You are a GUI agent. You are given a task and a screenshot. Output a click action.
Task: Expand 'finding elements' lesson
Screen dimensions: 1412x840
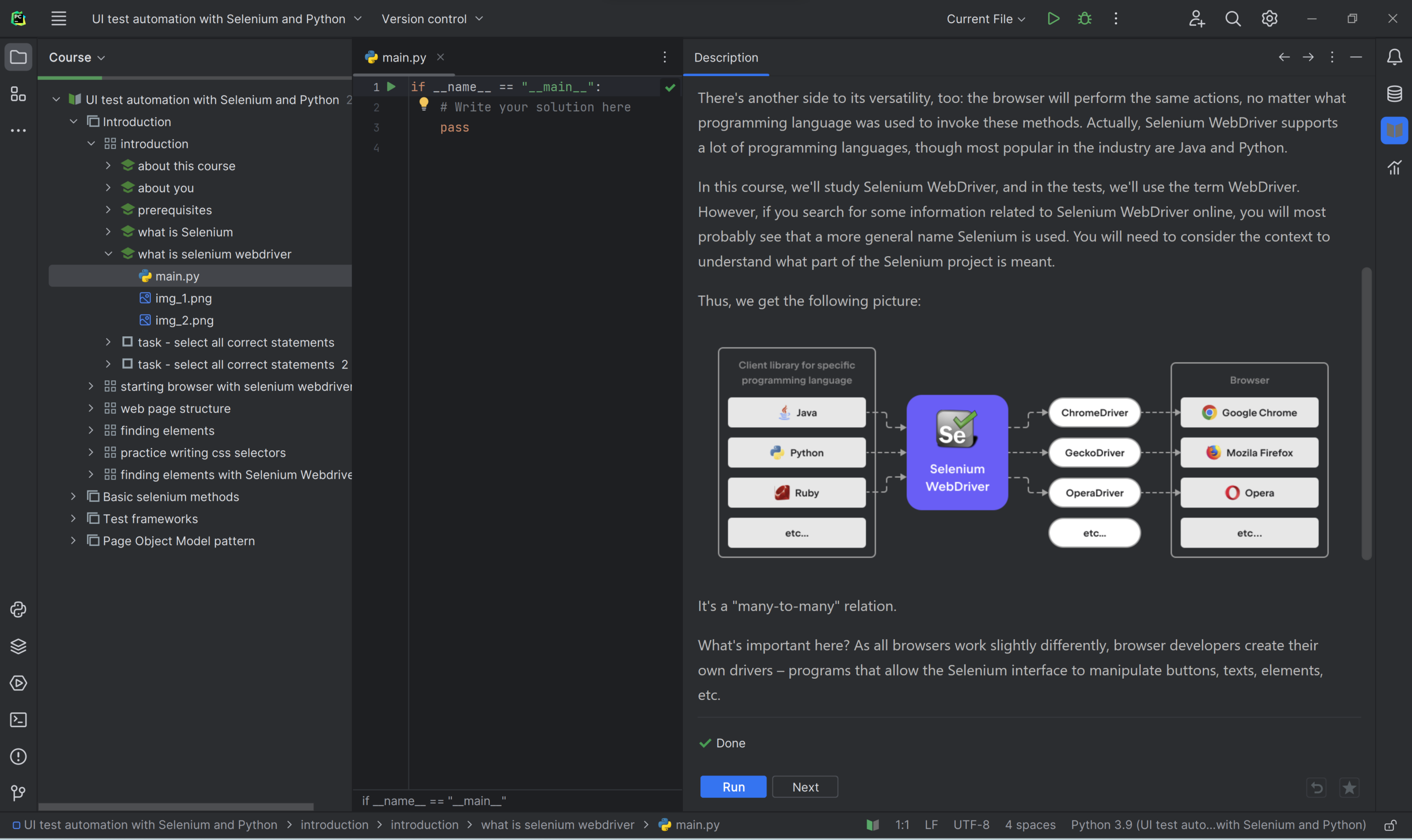click(91, 430)
